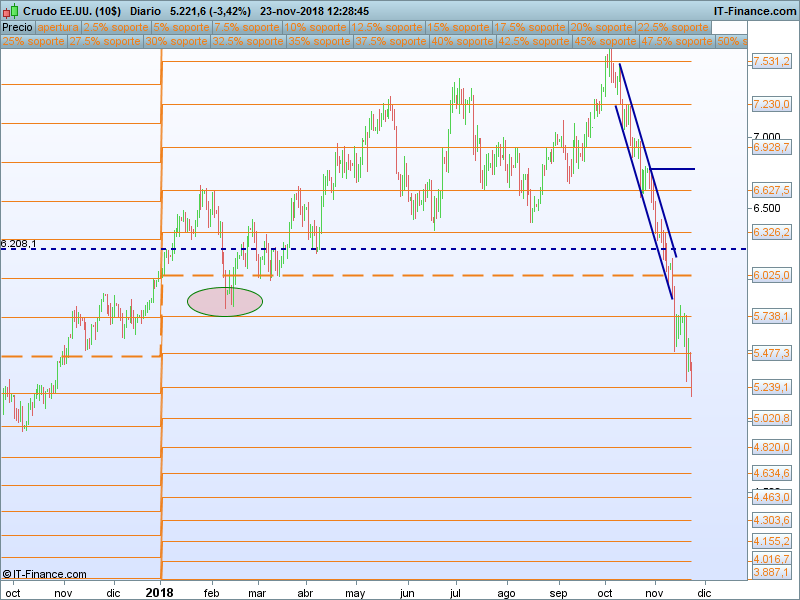Screen dimensions: 800x600
Task: Click the © IT-Finance.com copyright link
Action: (45, 574)
